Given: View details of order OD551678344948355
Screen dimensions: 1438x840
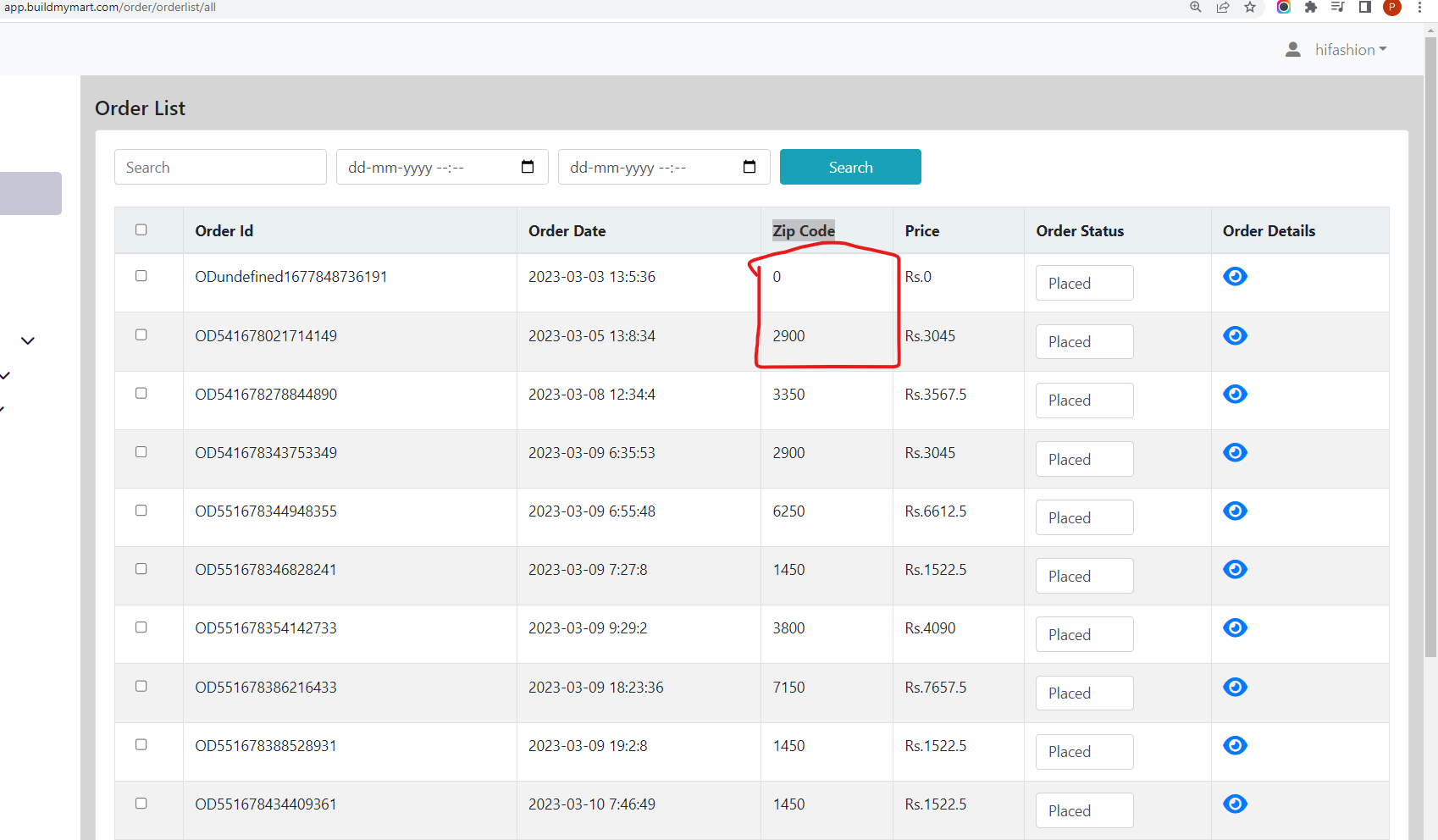Looking at the screenshot, I should 1235,511.
